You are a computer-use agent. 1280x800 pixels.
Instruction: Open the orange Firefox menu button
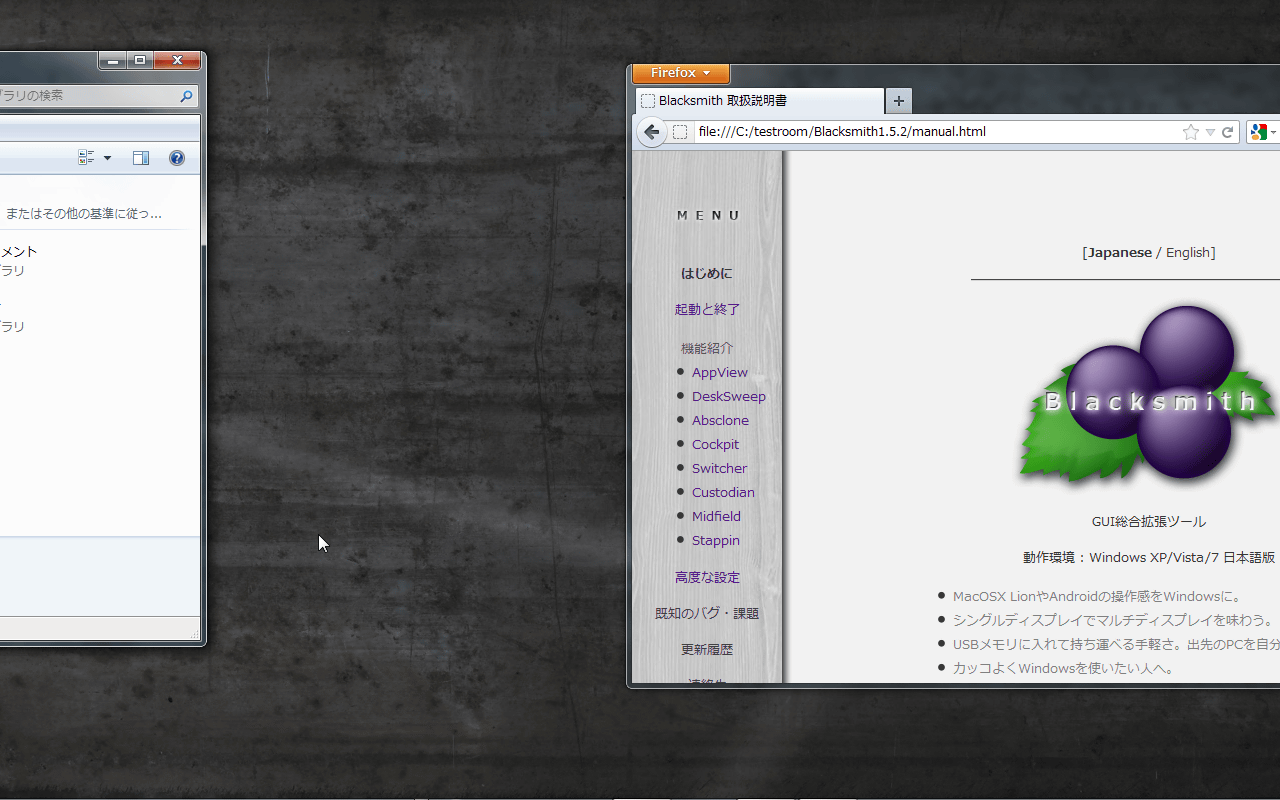tap(681, 73)
